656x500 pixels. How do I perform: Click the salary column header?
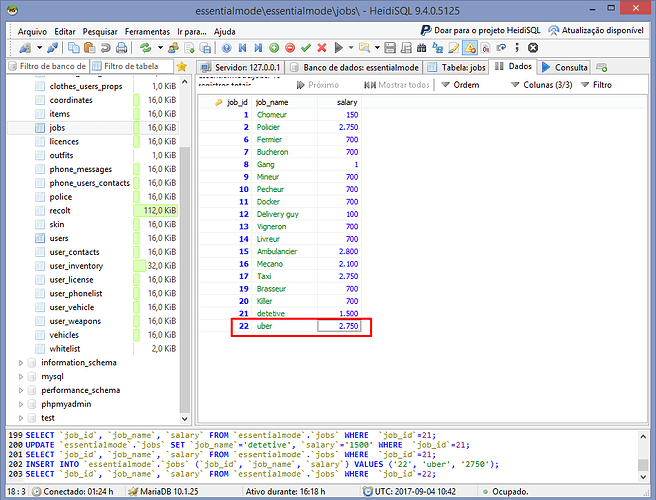pyautogui.click(x=338, y=103)
